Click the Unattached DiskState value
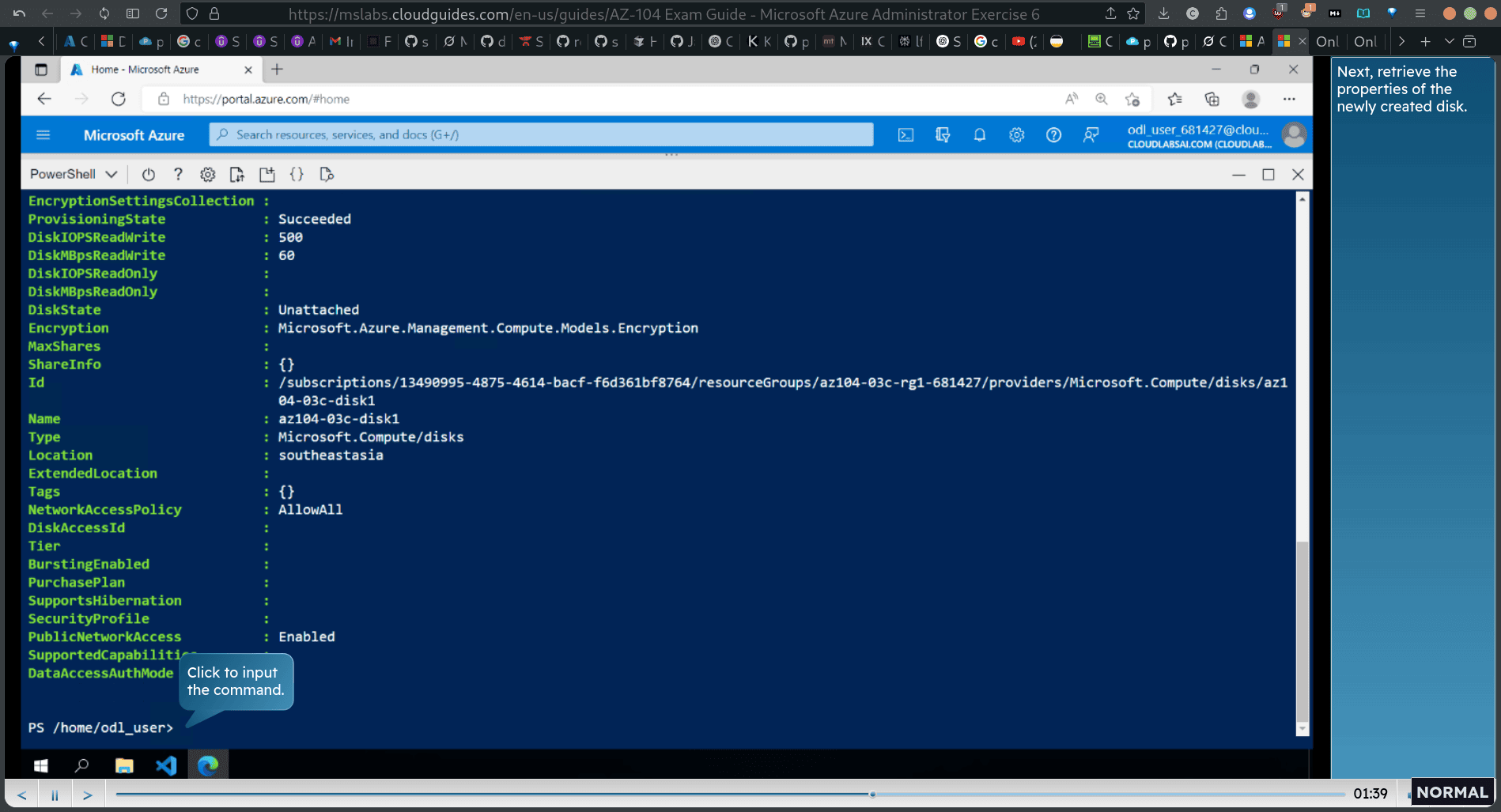1501x812 pixels. 318,310
